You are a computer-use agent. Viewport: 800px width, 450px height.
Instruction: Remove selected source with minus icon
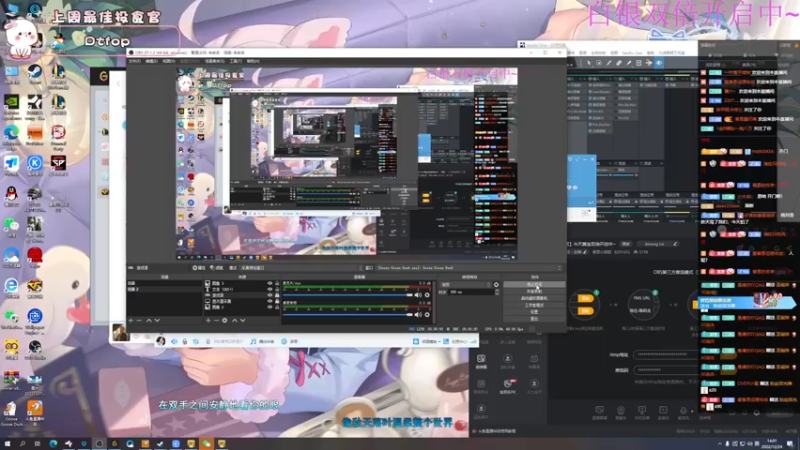tap(216, 320)
